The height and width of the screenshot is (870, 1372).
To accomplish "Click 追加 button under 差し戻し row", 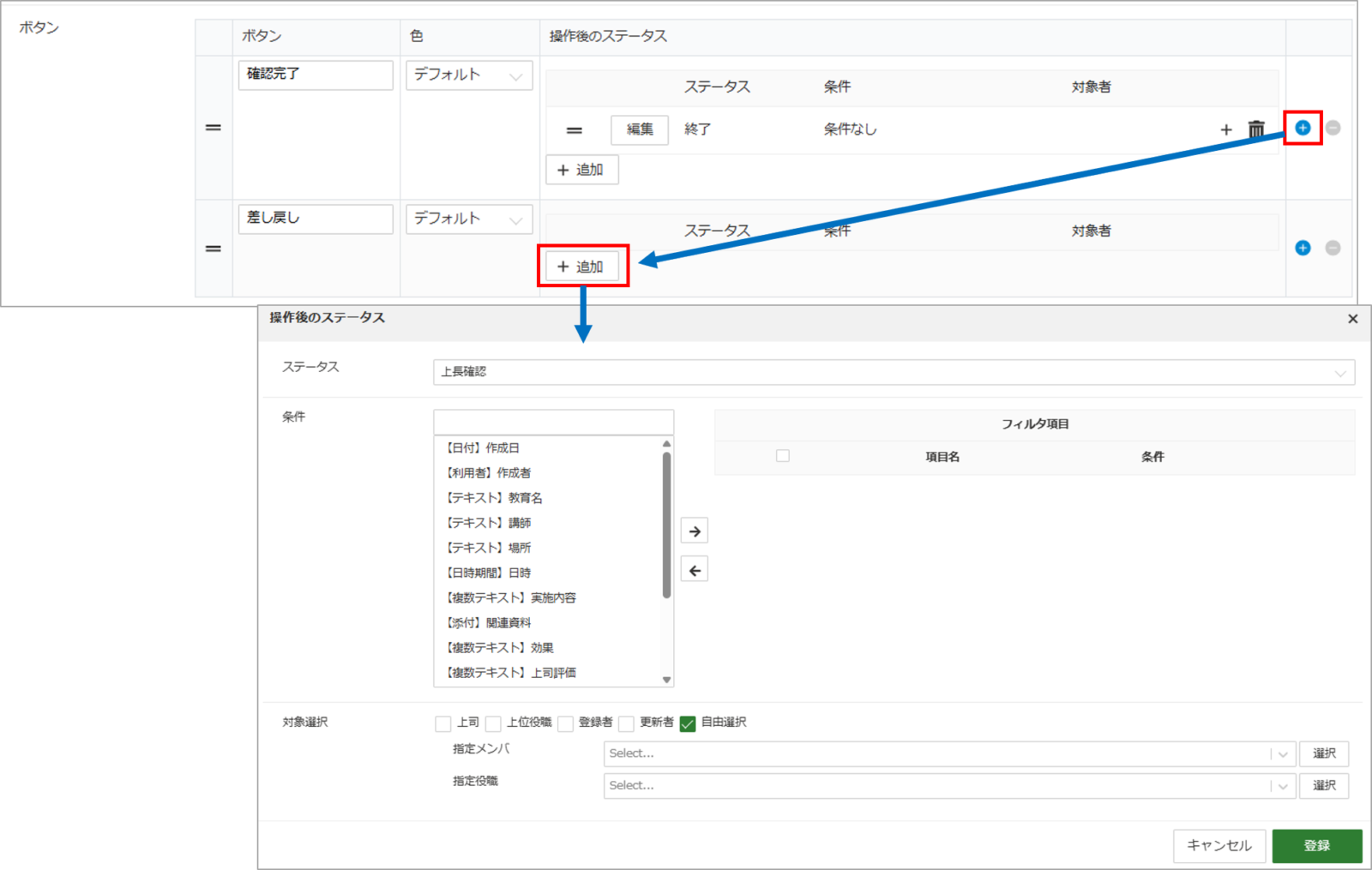I will [582, 267].
